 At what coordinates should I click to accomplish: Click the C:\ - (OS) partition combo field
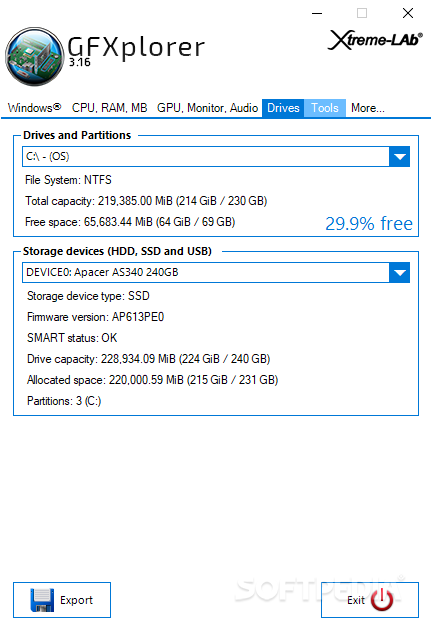coord(216,156)
